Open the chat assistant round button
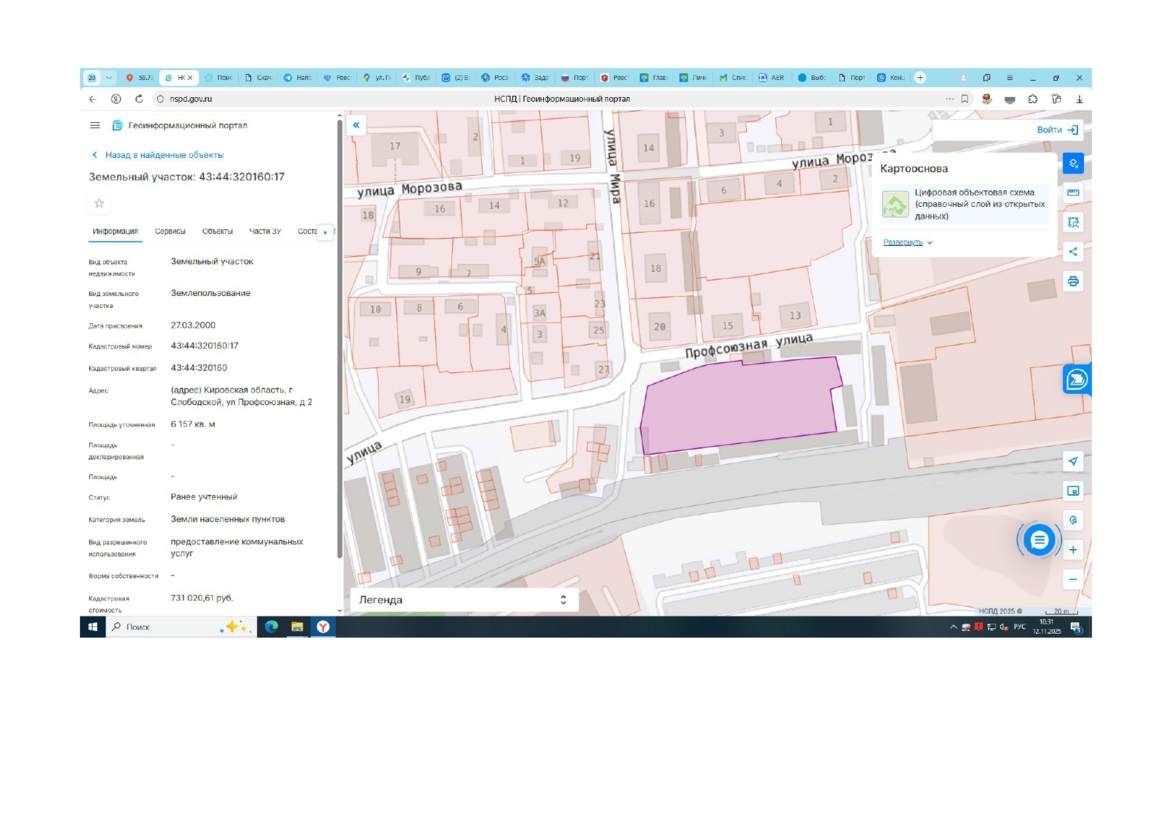This screenshot has height=820, width=1160. (x=1039, y=540)
